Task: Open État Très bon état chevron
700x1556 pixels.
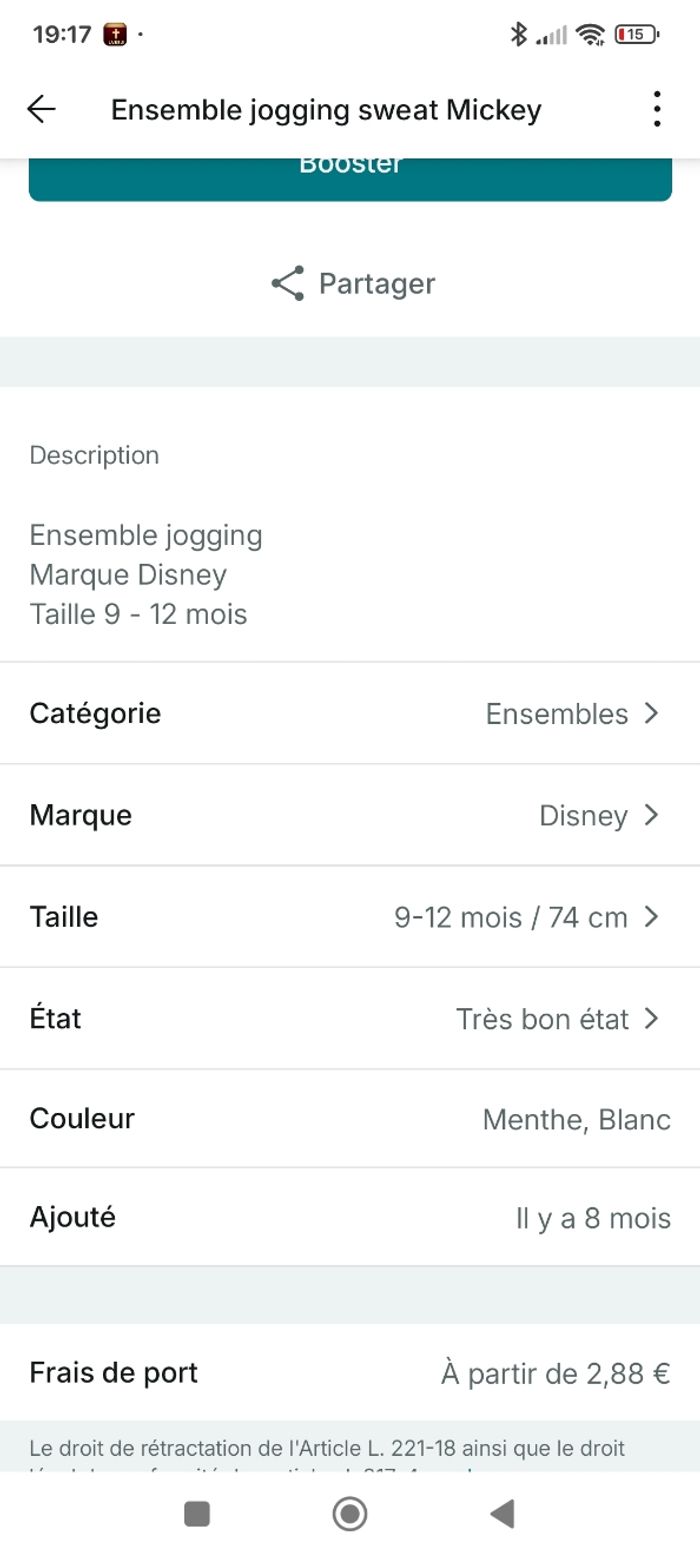Action: [651, 1018]
